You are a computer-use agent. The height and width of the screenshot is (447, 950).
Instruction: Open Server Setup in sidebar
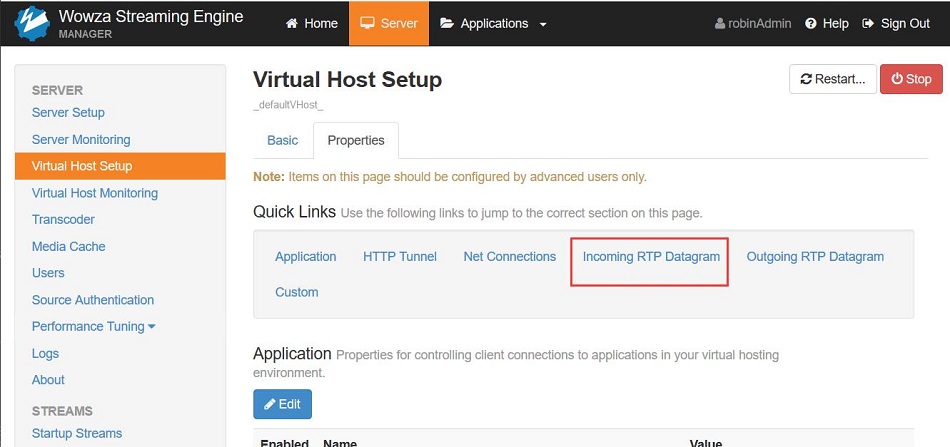pyautogui.click(x=68, y=113)
